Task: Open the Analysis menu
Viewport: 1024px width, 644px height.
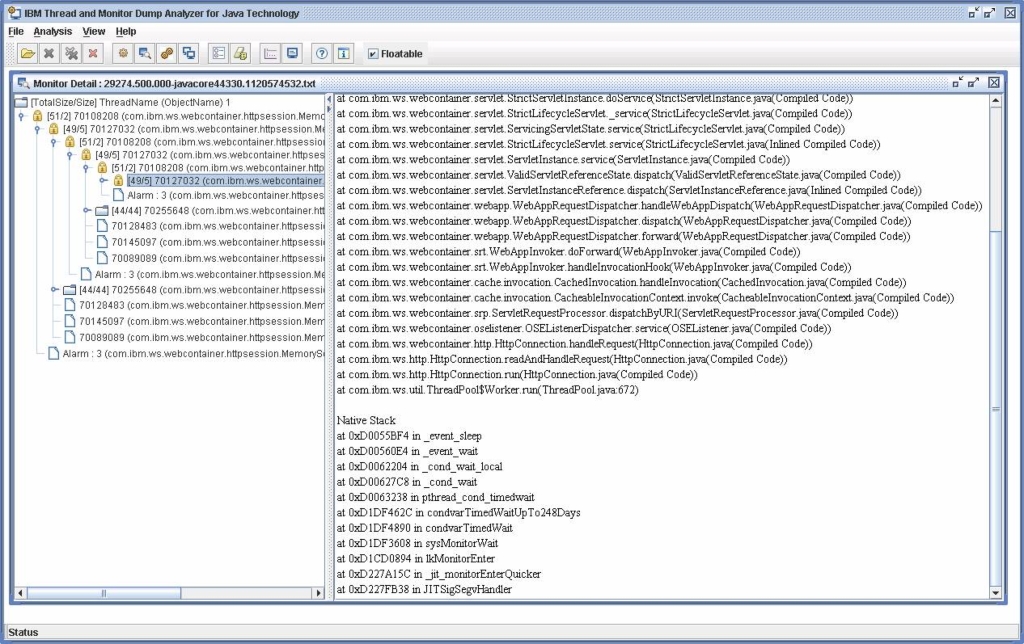Action: [53, 31]
